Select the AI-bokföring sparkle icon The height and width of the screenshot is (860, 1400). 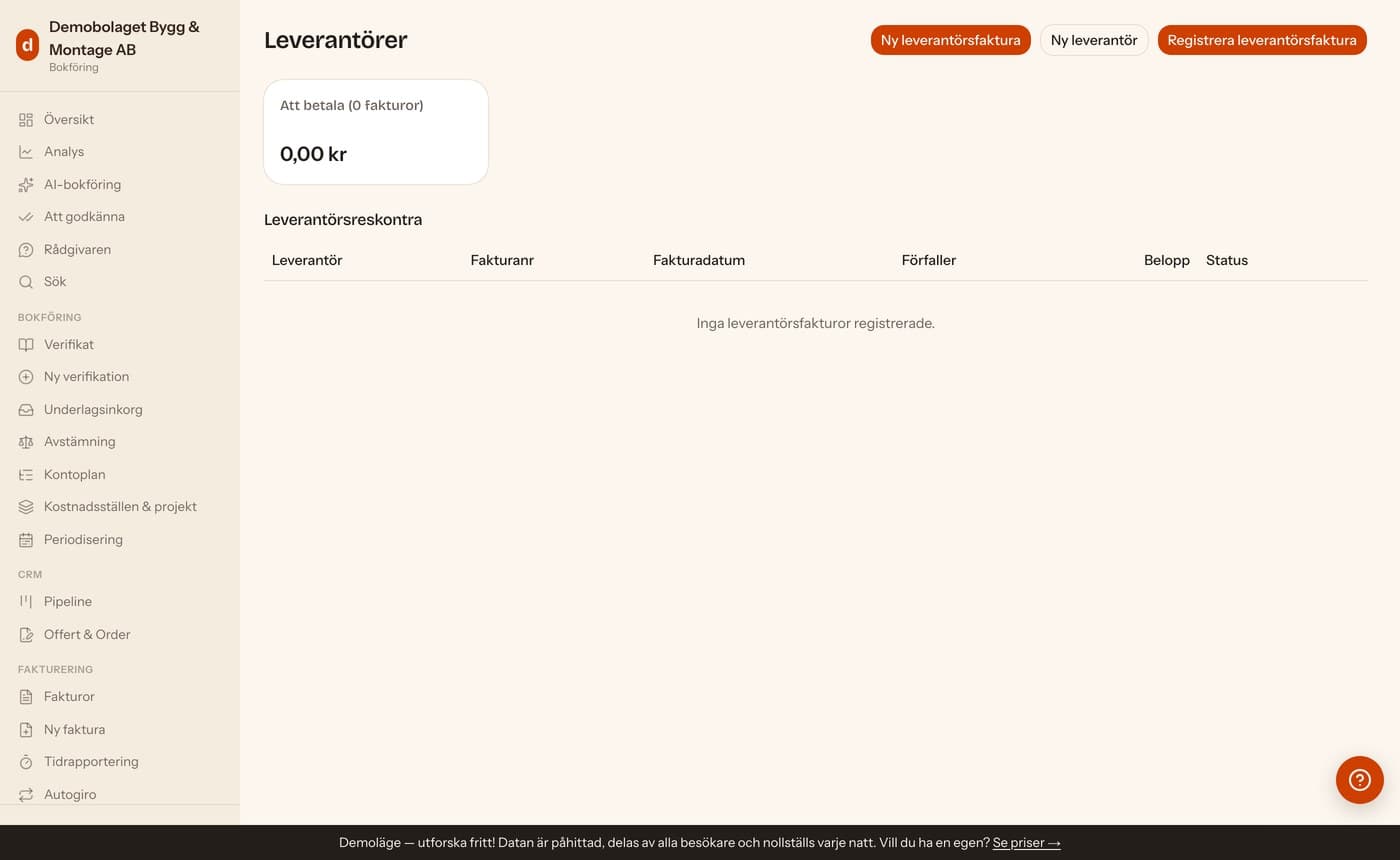[x=26, y=185]
